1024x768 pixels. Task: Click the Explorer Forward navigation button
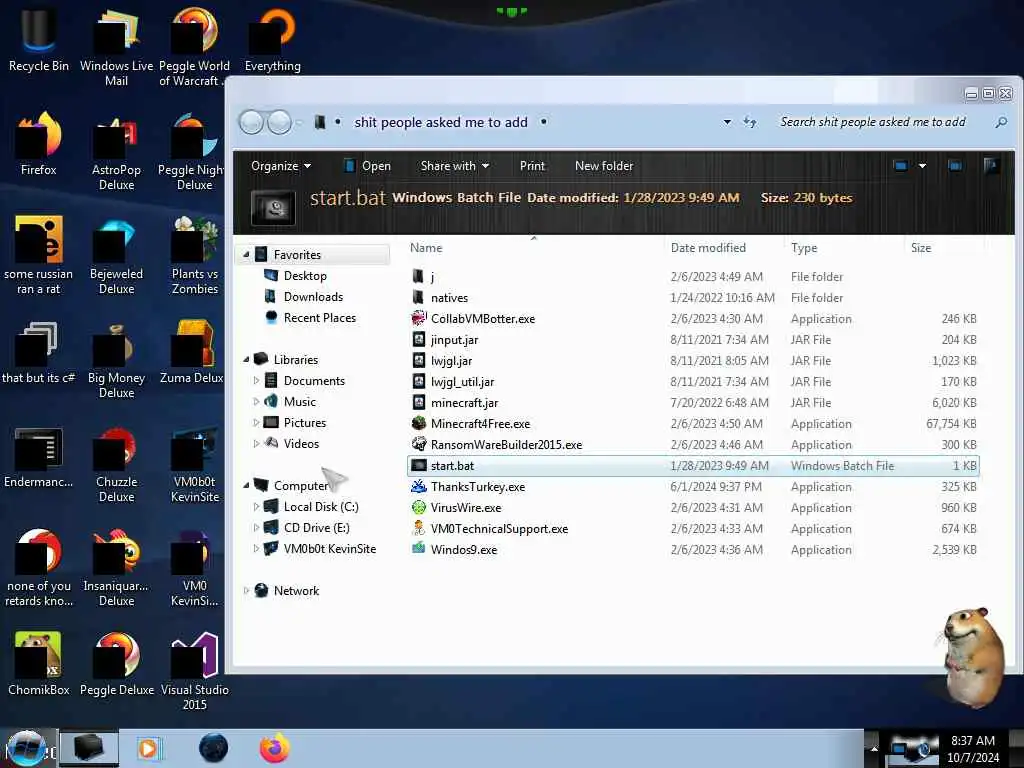[280, 122]
